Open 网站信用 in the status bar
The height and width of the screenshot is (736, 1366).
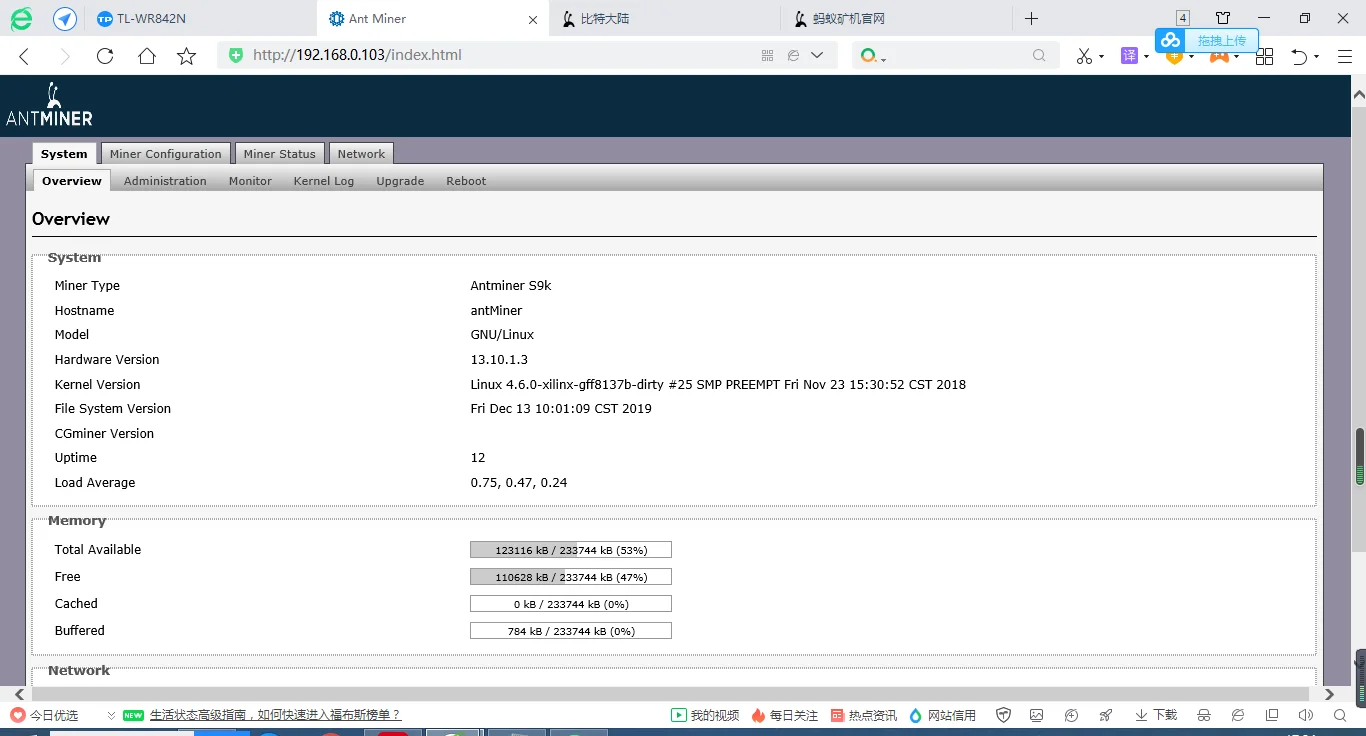coord(942,715)
